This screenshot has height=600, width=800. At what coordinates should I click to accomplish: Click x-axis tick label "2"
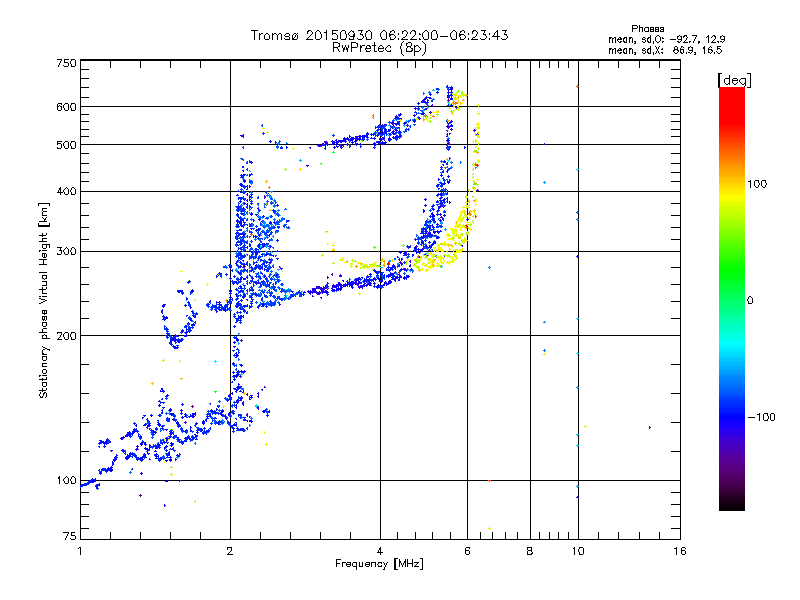point(230,551)
